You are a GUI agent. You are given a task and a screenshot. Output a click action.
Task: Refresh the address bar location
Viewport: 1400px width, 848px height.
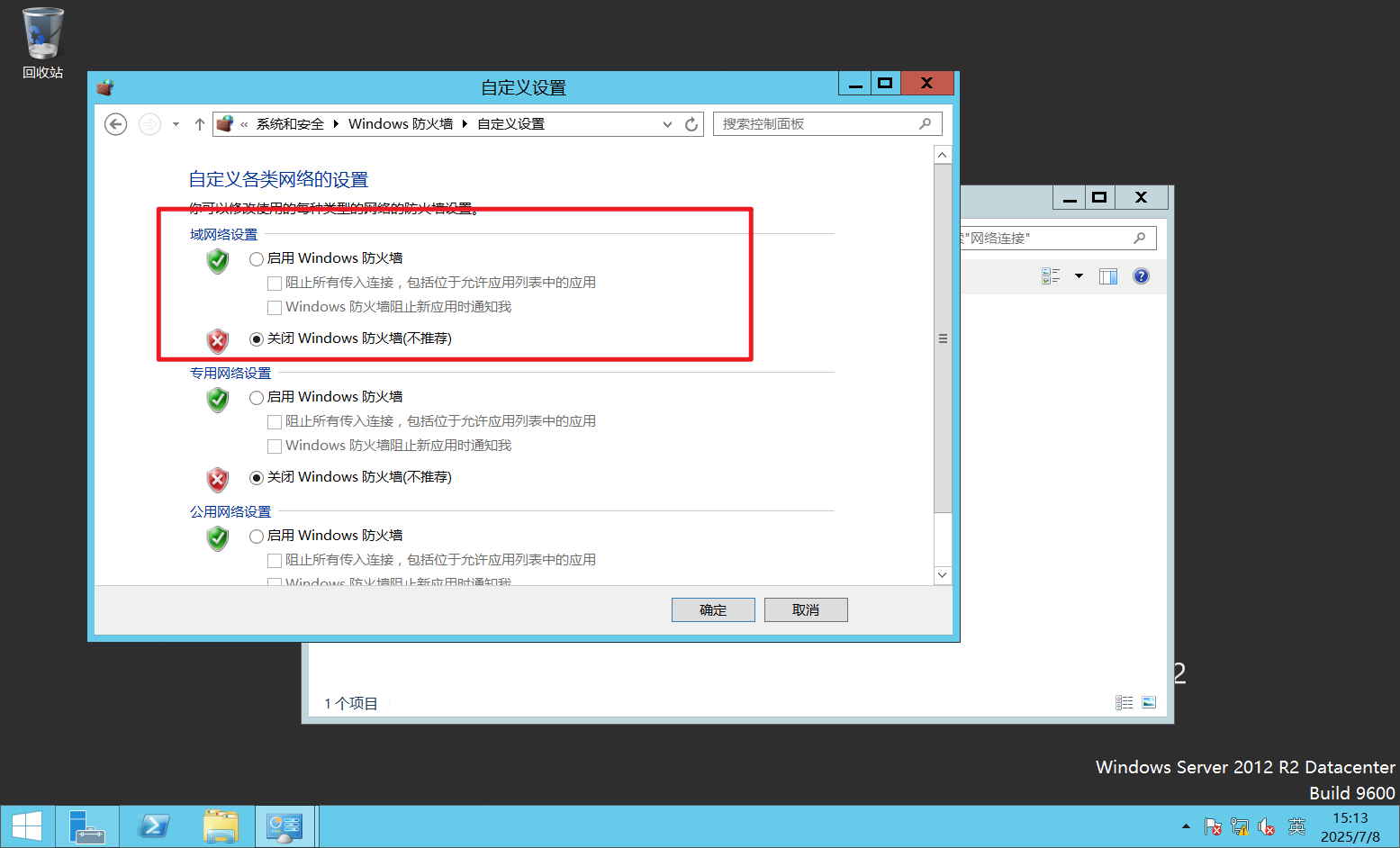[x=691, y=124]
